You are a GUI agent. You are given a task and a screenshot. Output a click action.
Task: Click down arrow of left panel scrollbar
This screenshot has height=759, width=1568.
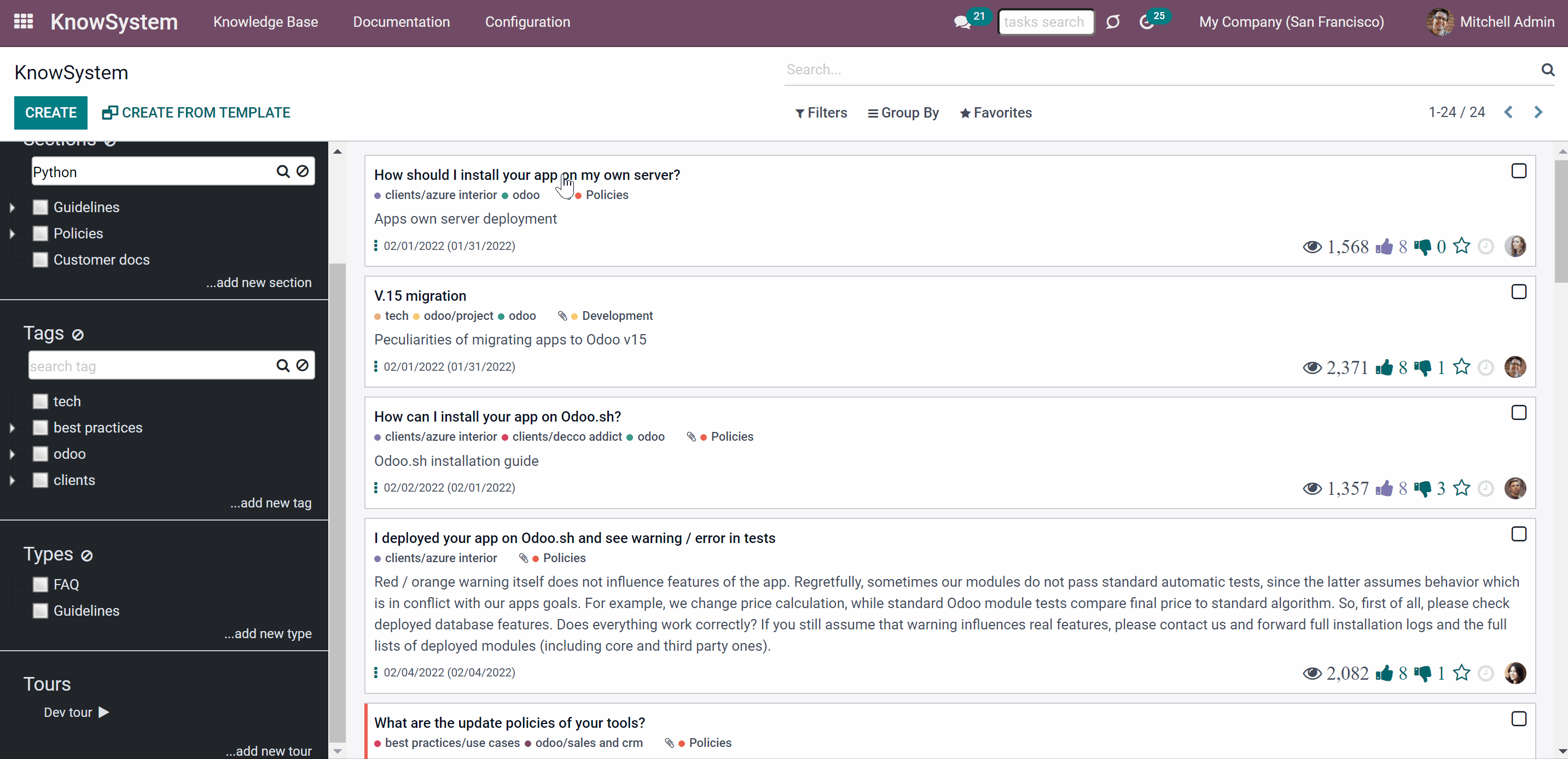coord(337,751)
